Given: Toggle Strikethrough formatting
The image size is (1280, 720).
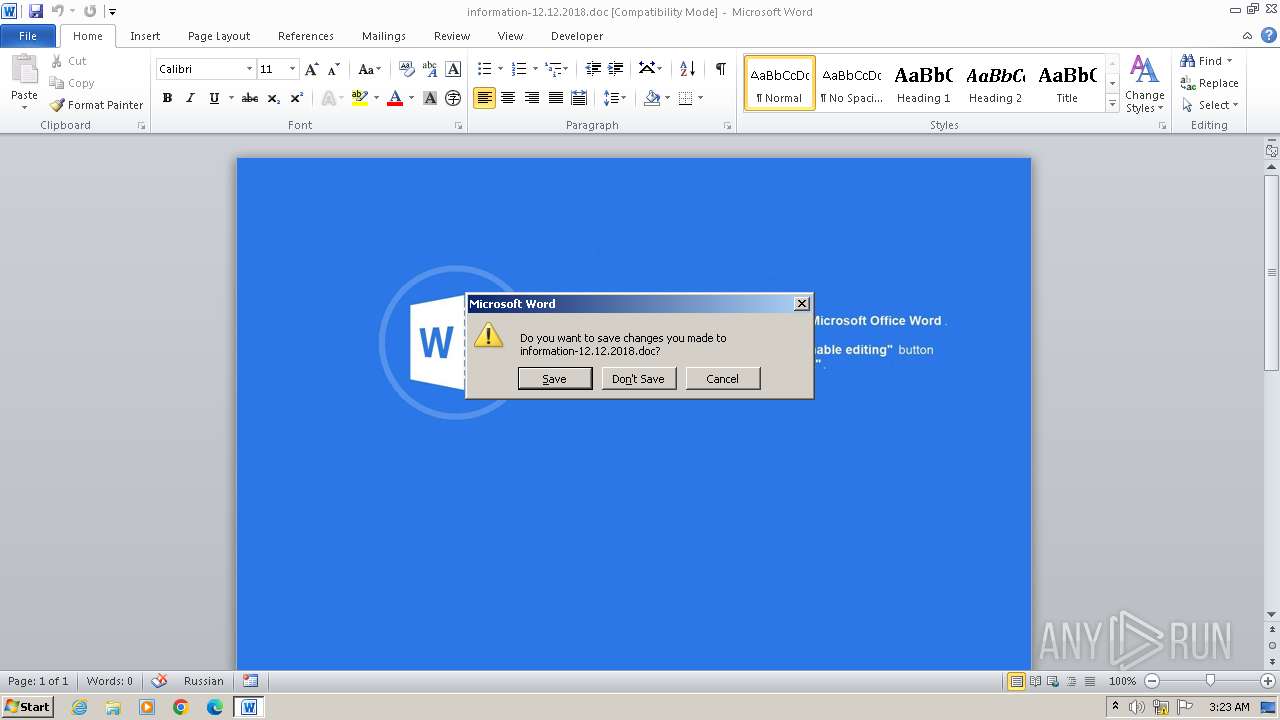Looking at the screenshot, I should click(250, 98).
